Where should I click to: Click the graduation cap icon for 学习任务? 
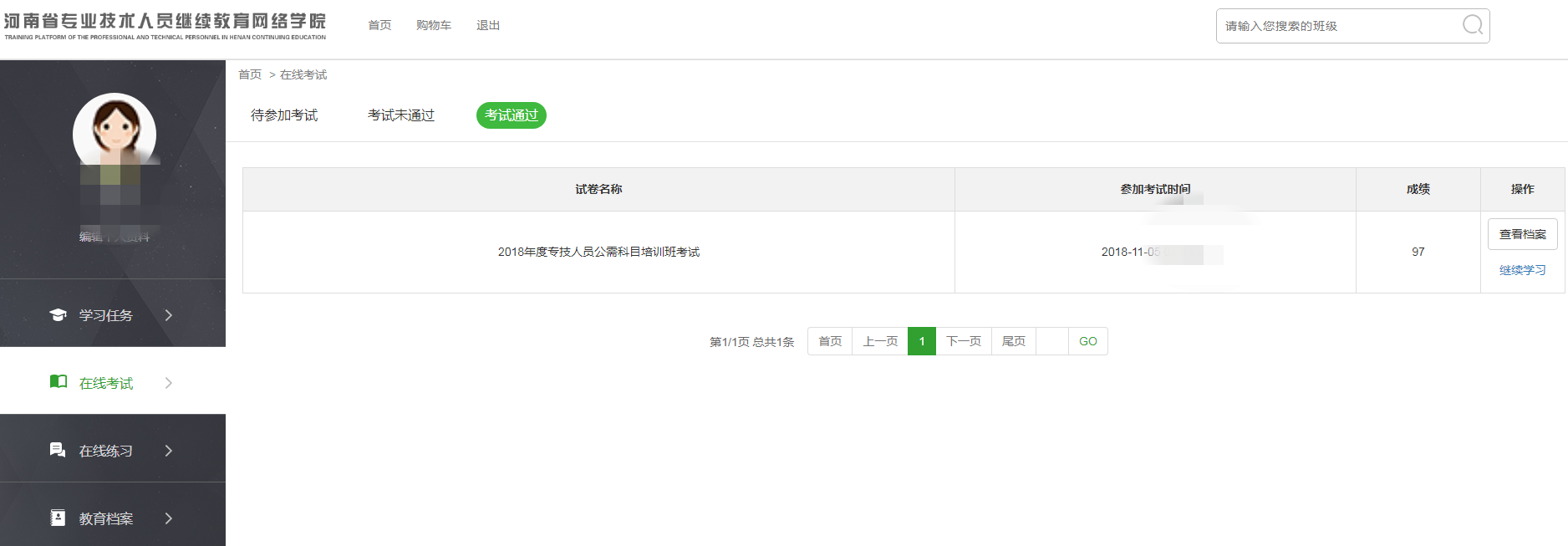pyautogui.click(x=58, y=315)
